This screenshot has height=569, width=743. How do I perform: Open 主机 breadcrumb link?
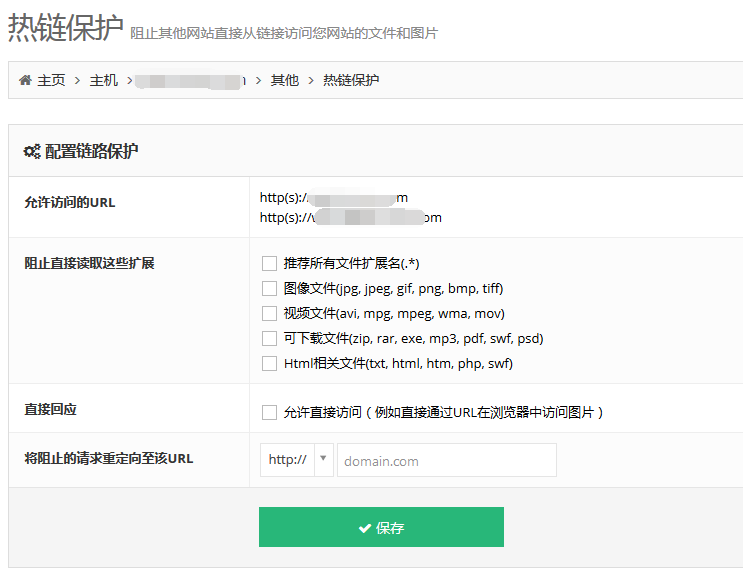(103, 80)
